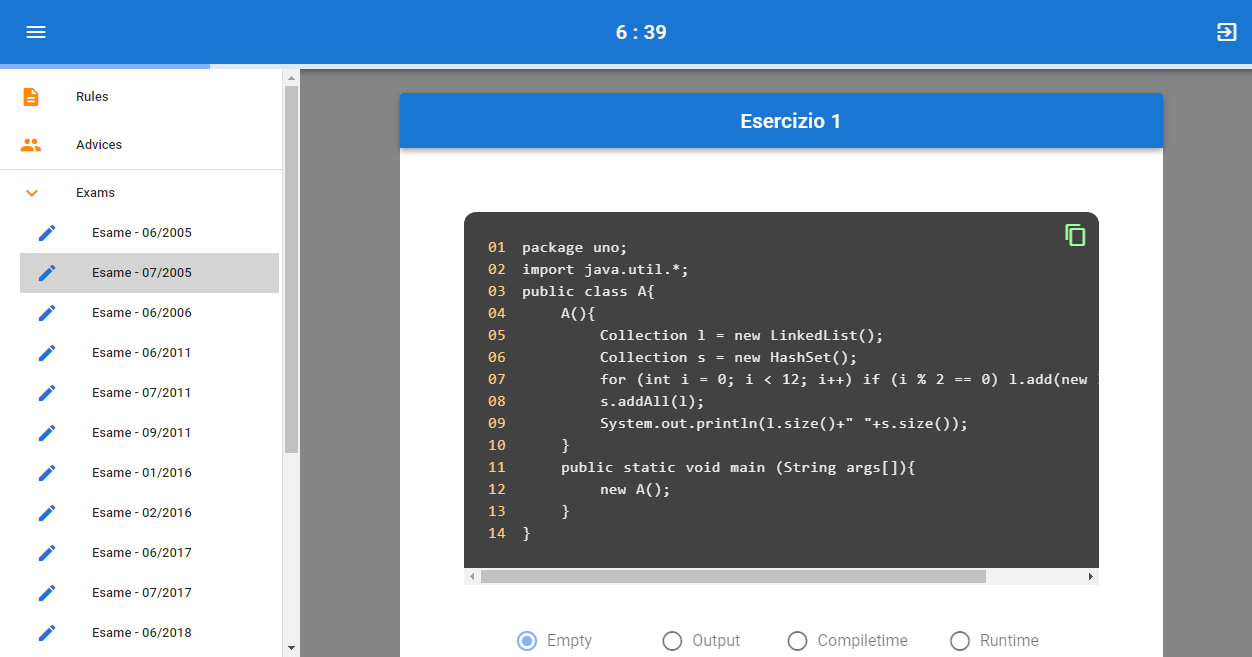Click code line 'Collection s = new HashSet();'
The height and width of the screenshot is (657, 1252).
click(728, 357)
